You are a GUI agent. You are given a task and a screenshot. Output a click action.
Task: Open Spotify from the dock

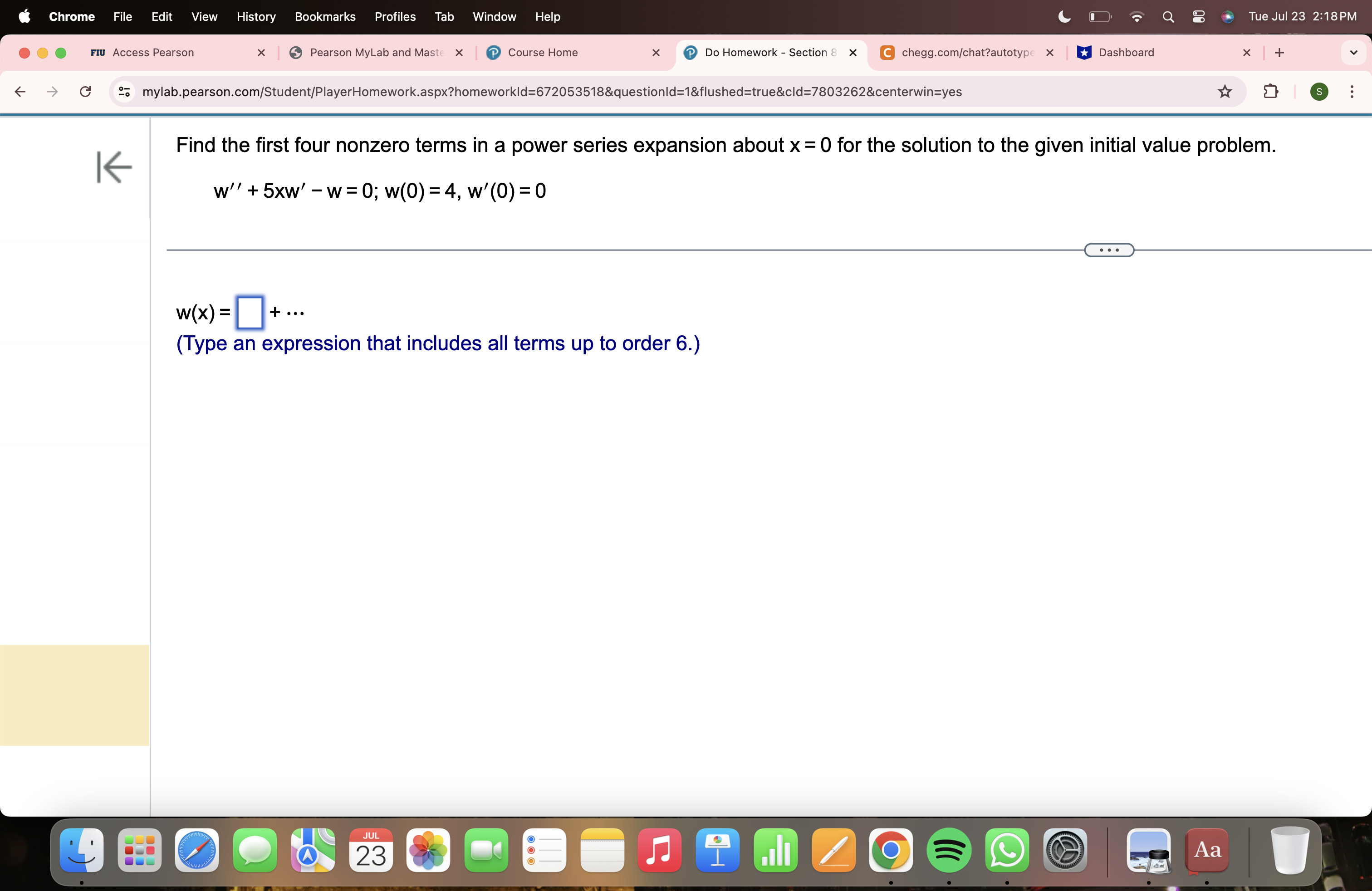tap(948, 851)
